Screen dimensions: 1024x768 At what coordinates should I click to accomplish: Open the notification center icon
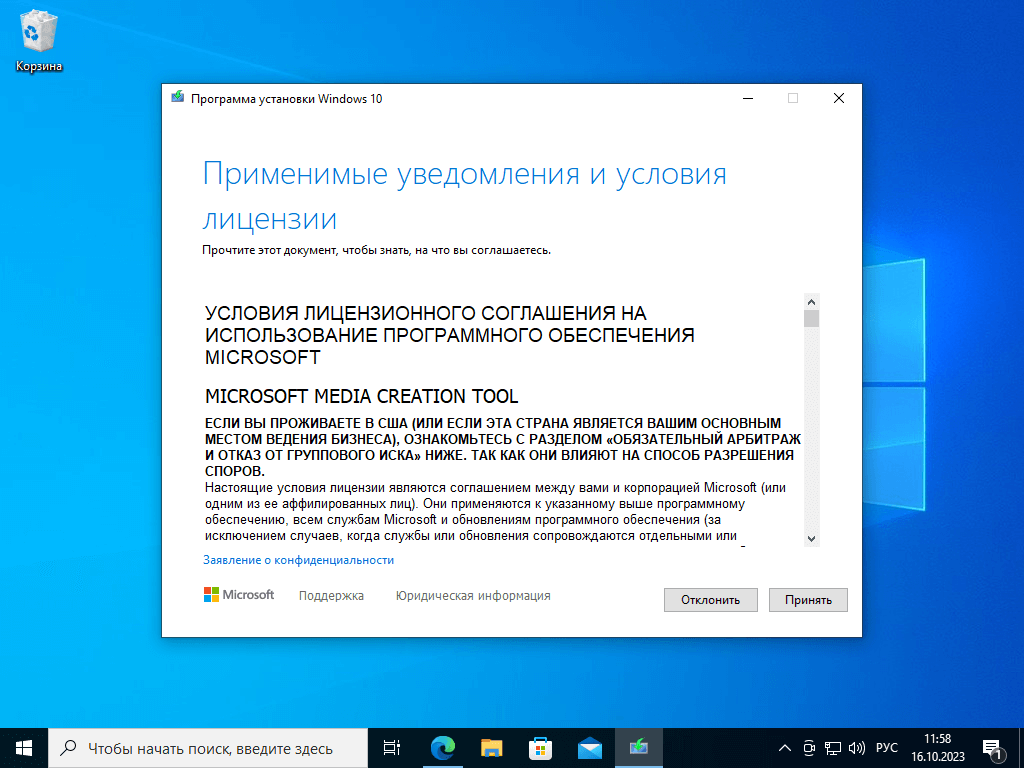tap(993, 748)
